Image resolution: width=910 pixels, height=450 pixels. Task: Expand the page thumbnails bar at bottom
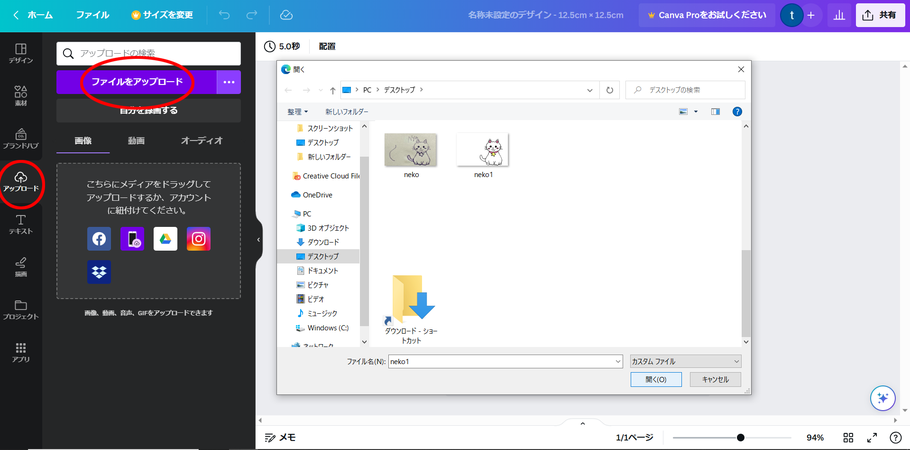[x=583, y=424]
